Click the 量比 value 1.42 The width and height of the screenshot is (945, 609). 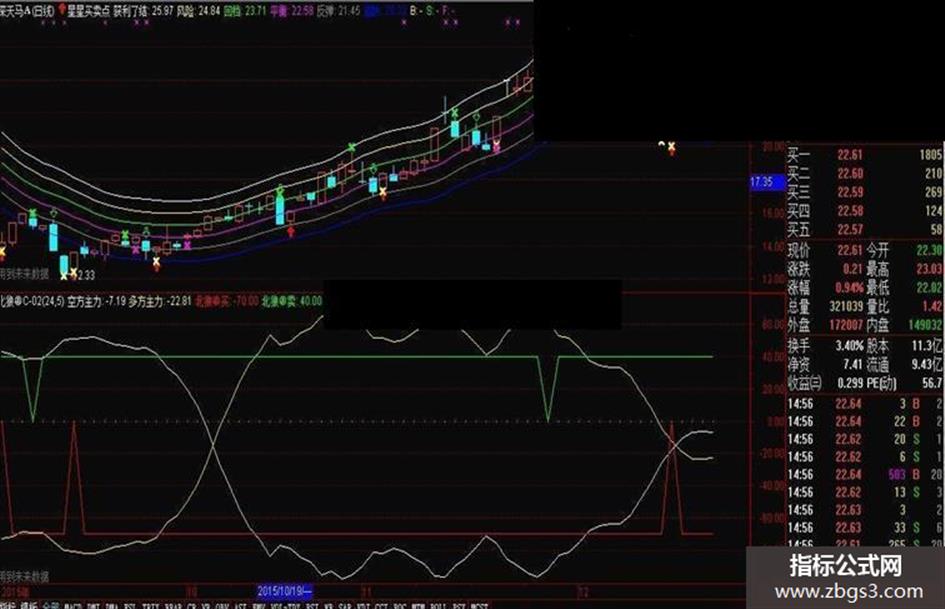pyautogui.click(x=932, y=306)
